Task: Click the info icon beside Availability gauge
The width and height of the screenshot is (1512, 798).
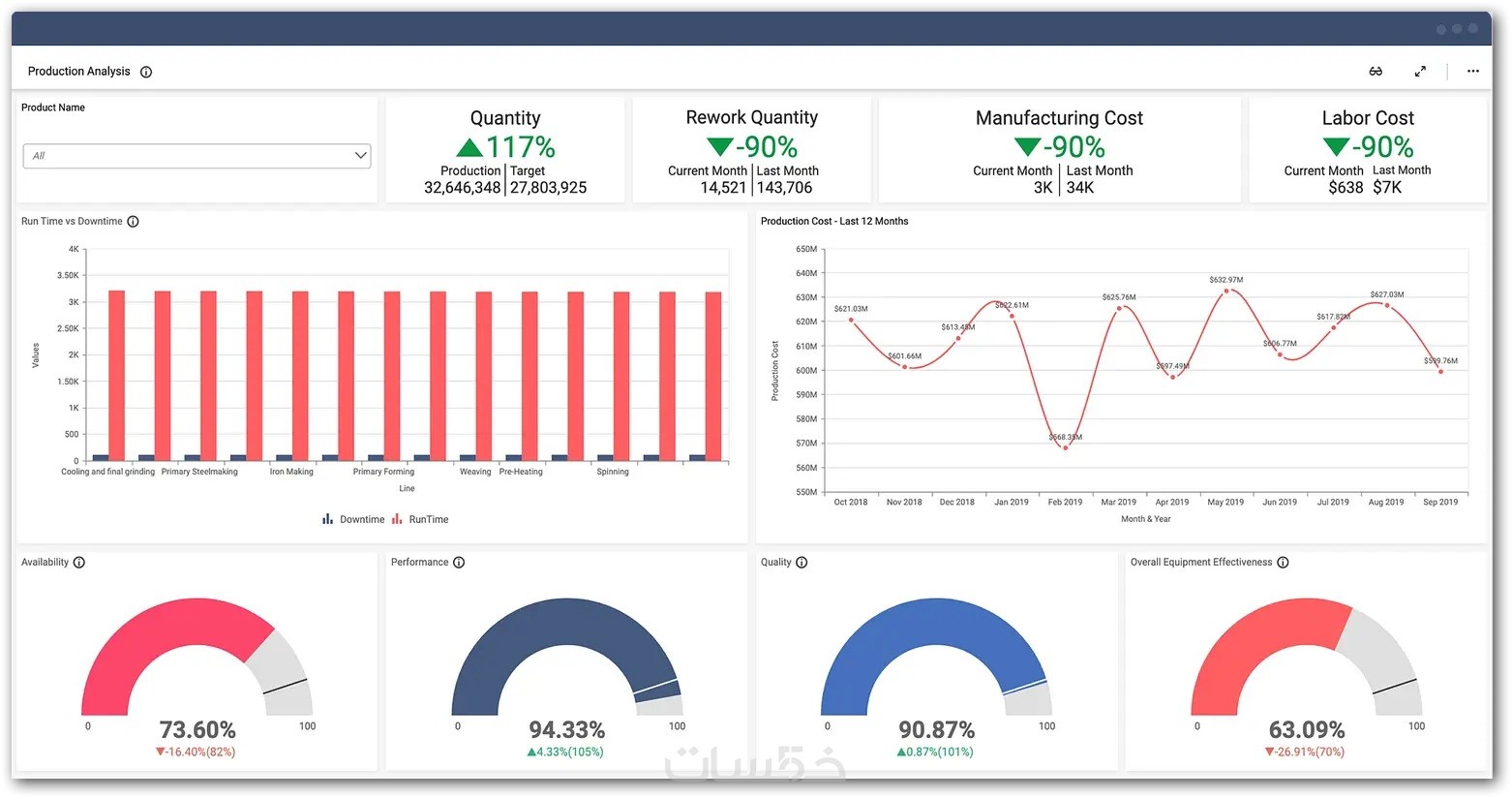Action: click(78, 562)
